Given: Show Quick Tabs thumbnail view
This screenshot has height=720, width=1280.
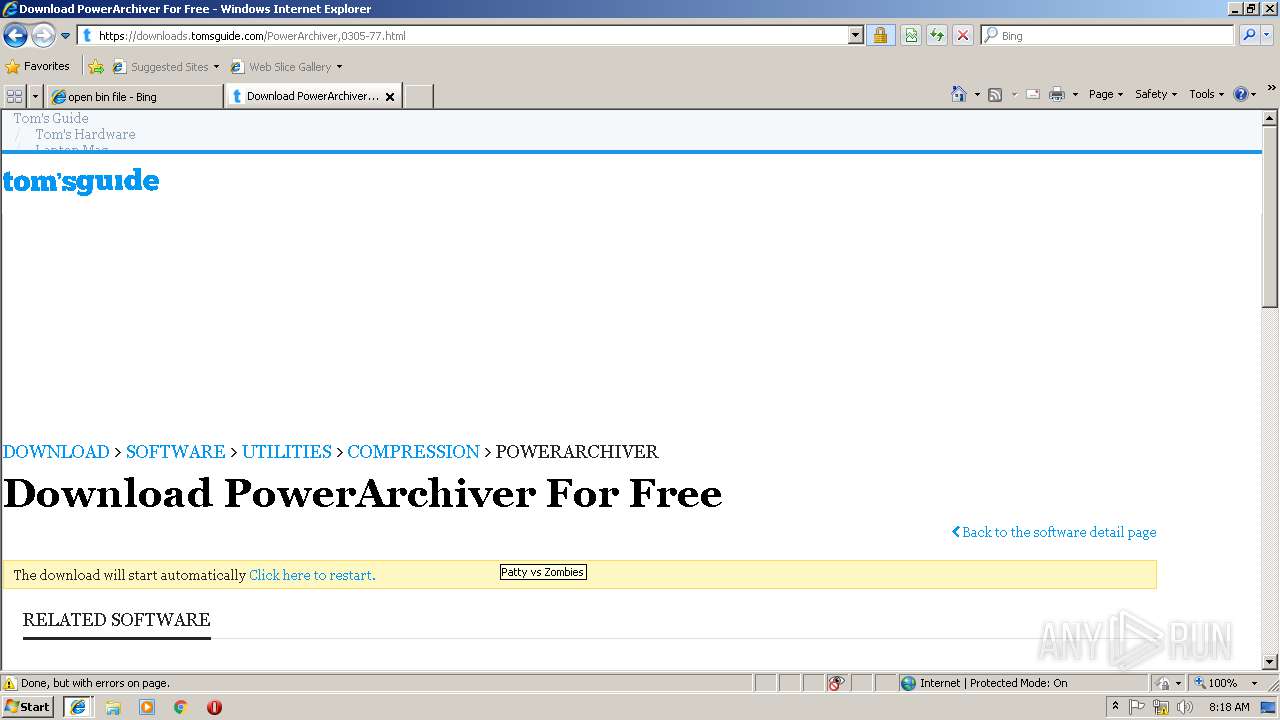Looking at the screenshot, I should point(14,96).
